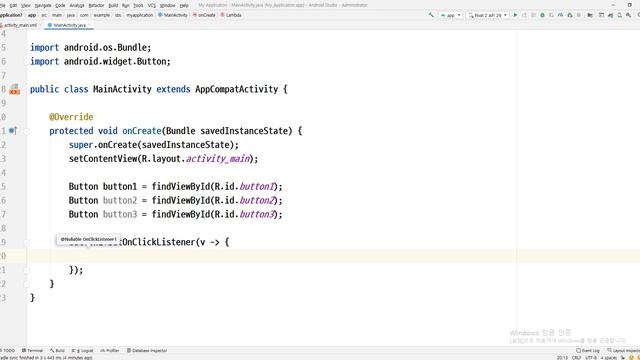Click the UTF-8 encoding status item
Image resolution: width=640 pixels, height=360 pixels.
coord(591,358)
